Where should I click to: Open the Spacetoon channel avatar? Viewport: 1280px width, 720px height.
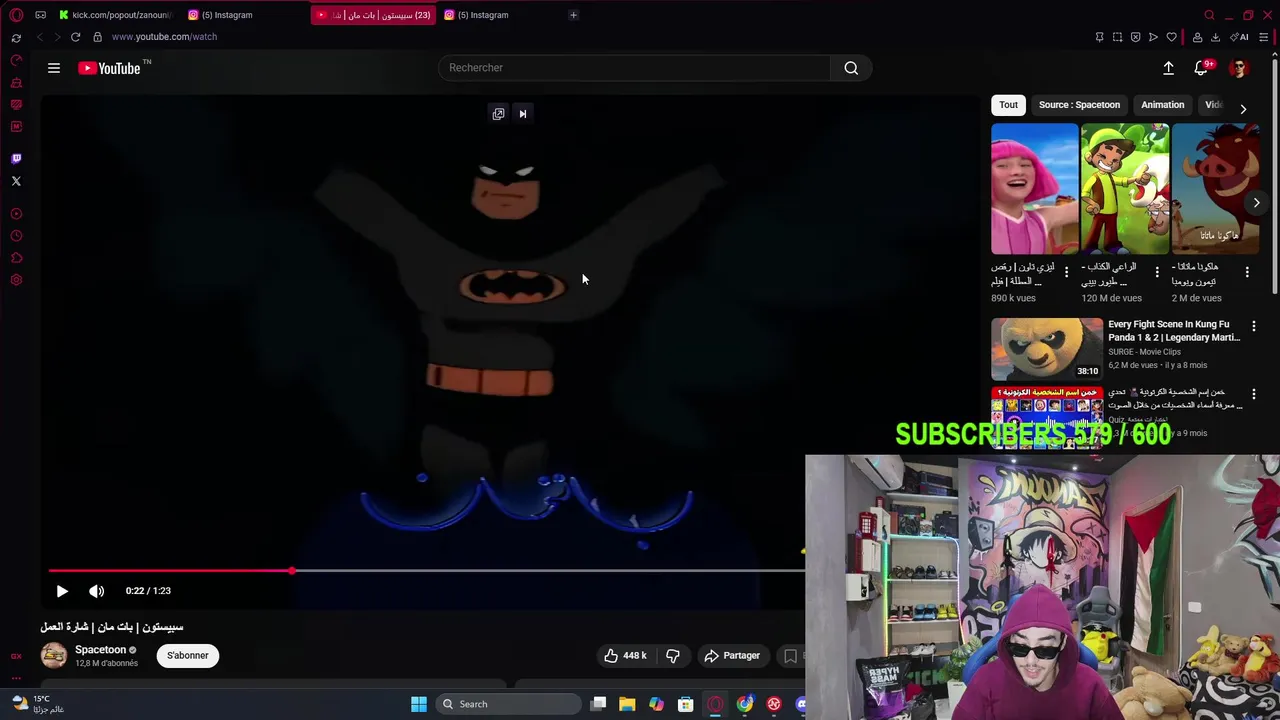pos(54,655)
